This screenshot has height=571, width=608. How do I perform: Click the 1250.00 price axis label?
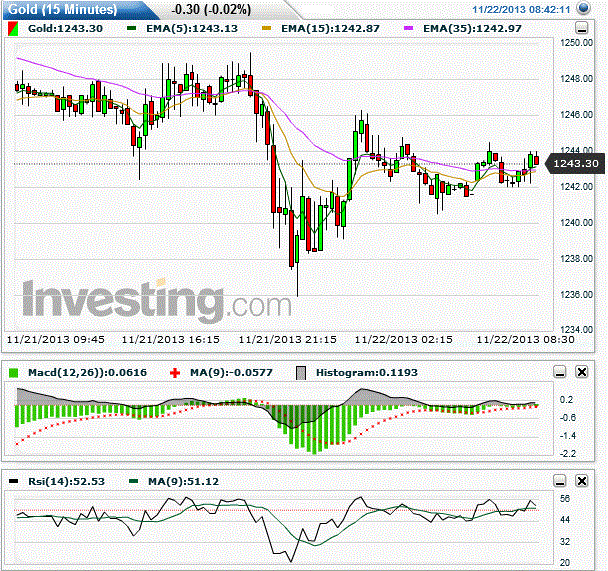(x=576, y=43)
